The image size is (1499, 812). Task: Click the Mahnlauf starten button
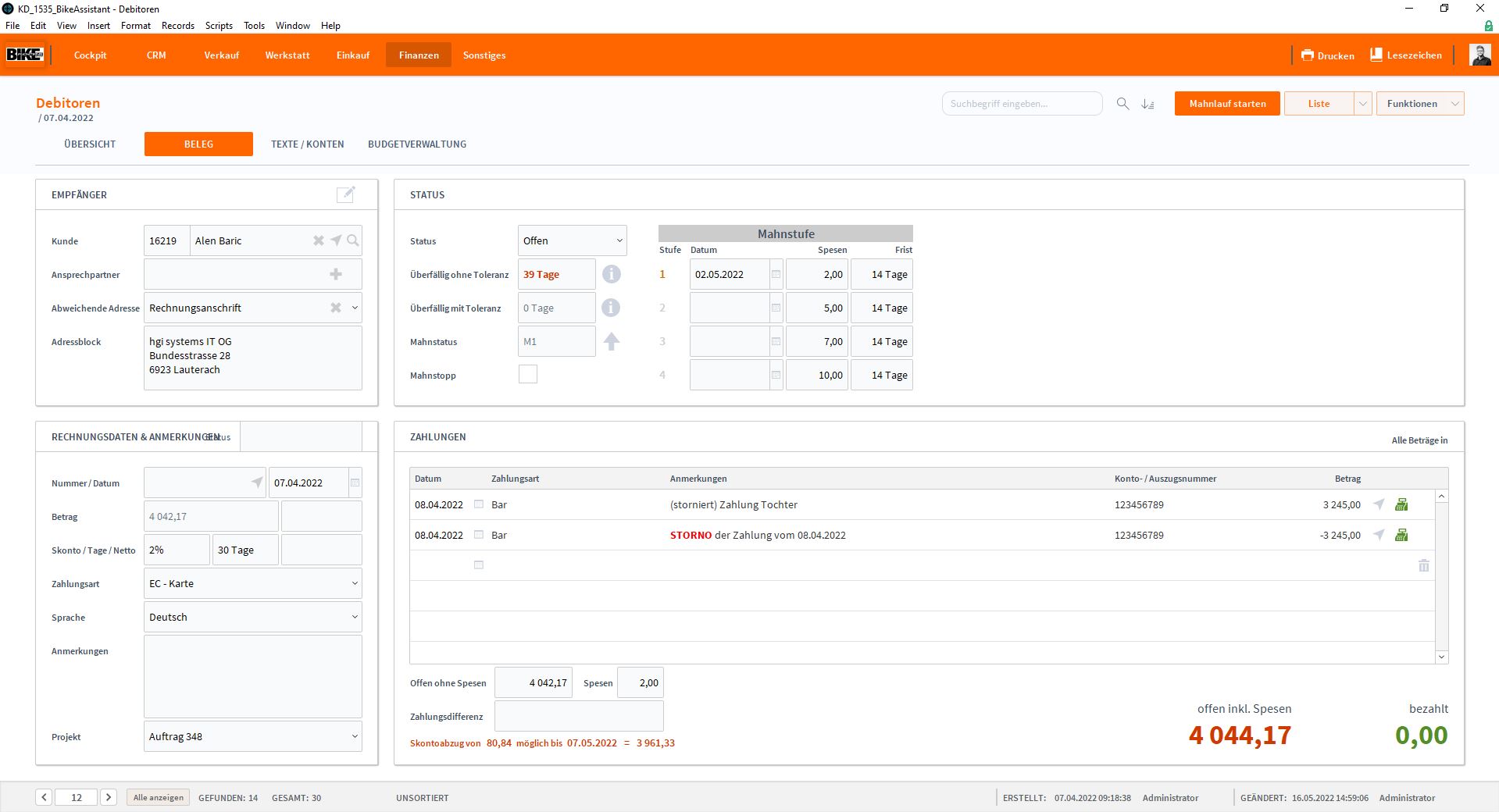click(x=1226, y=104)
